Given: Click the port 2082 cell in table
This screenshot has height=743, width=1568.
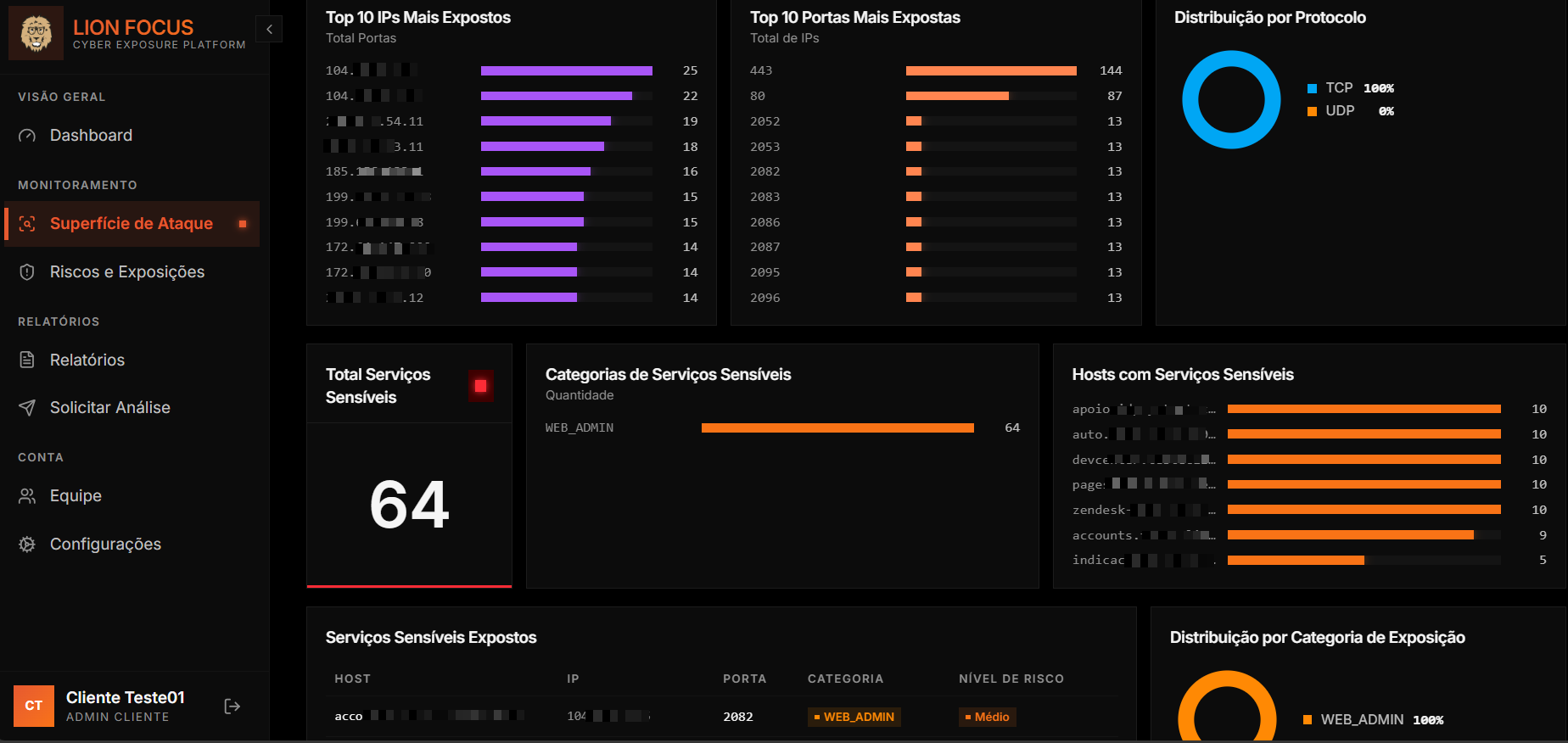Looking at the screenshot, I should click(x=738, y=717).
